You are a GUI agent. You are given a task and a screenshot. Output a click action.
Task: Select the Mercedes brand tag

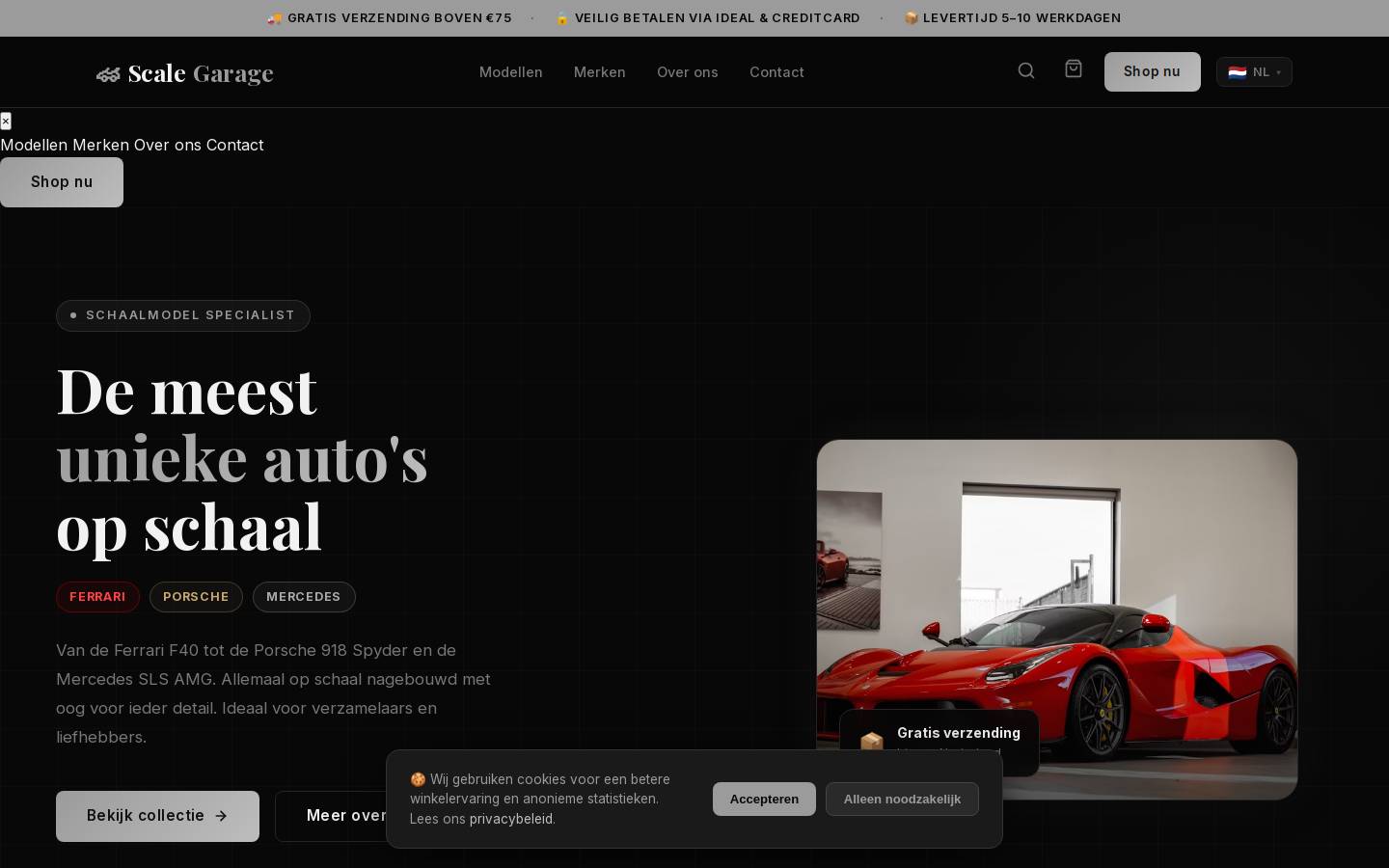[304, 597]
